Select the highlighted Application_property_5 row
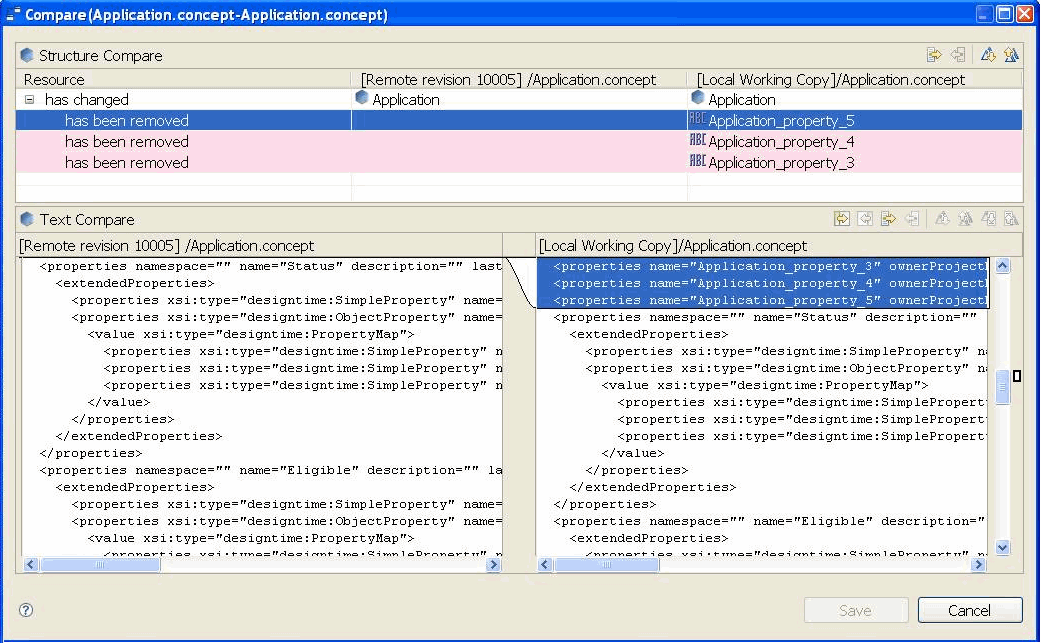1041x643 pixels. pyautogui.click(x=780, y=121)
